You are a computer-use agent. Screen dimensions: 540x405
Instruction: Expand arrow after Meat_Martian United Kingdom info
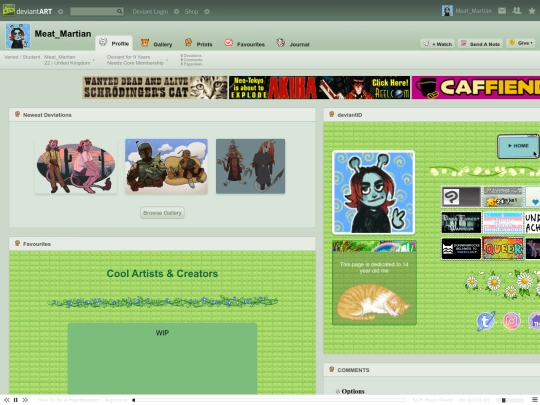94,60
